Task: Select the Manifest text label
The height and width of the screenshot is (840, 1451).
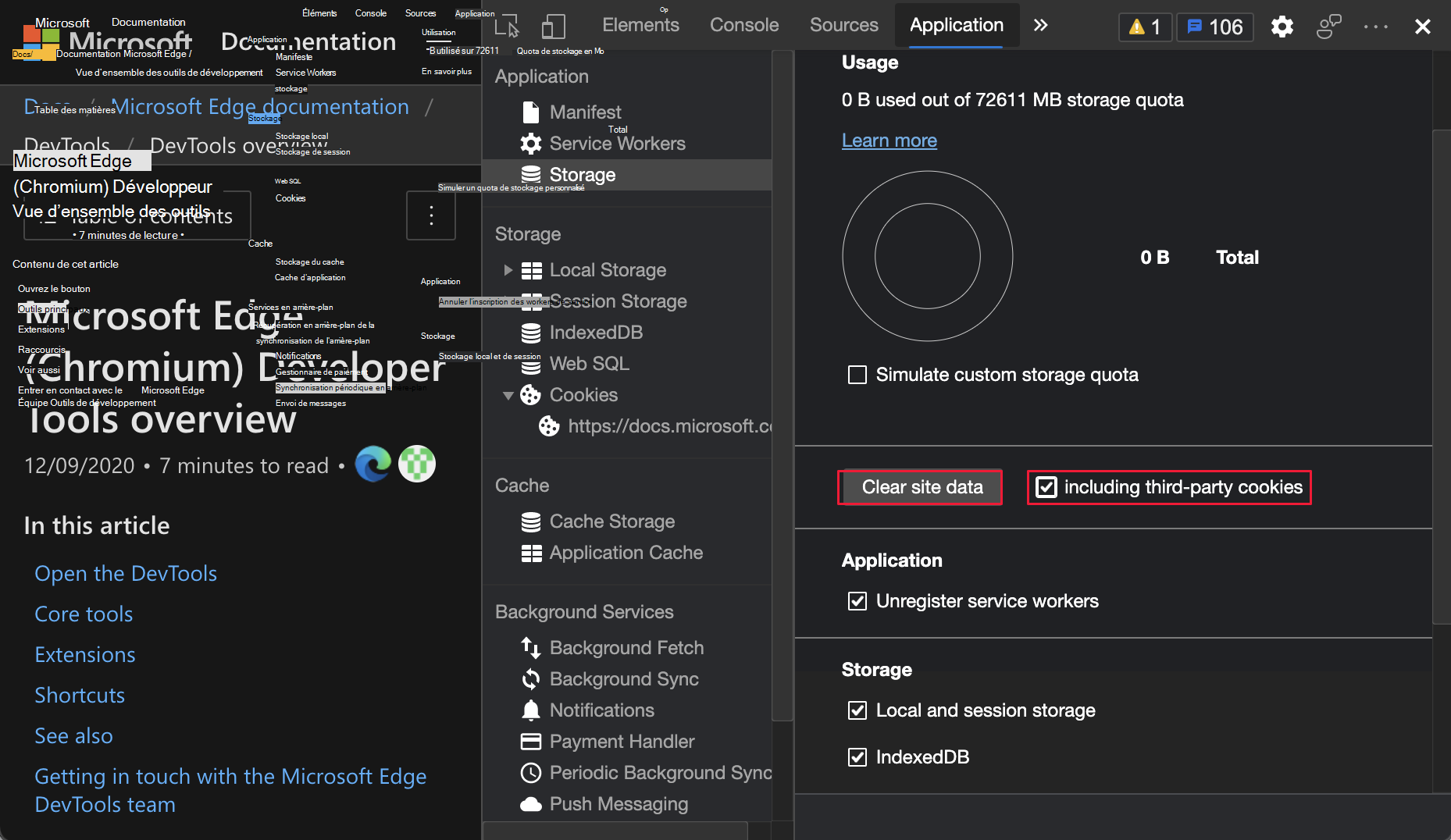Action: (x=586, y=112)
